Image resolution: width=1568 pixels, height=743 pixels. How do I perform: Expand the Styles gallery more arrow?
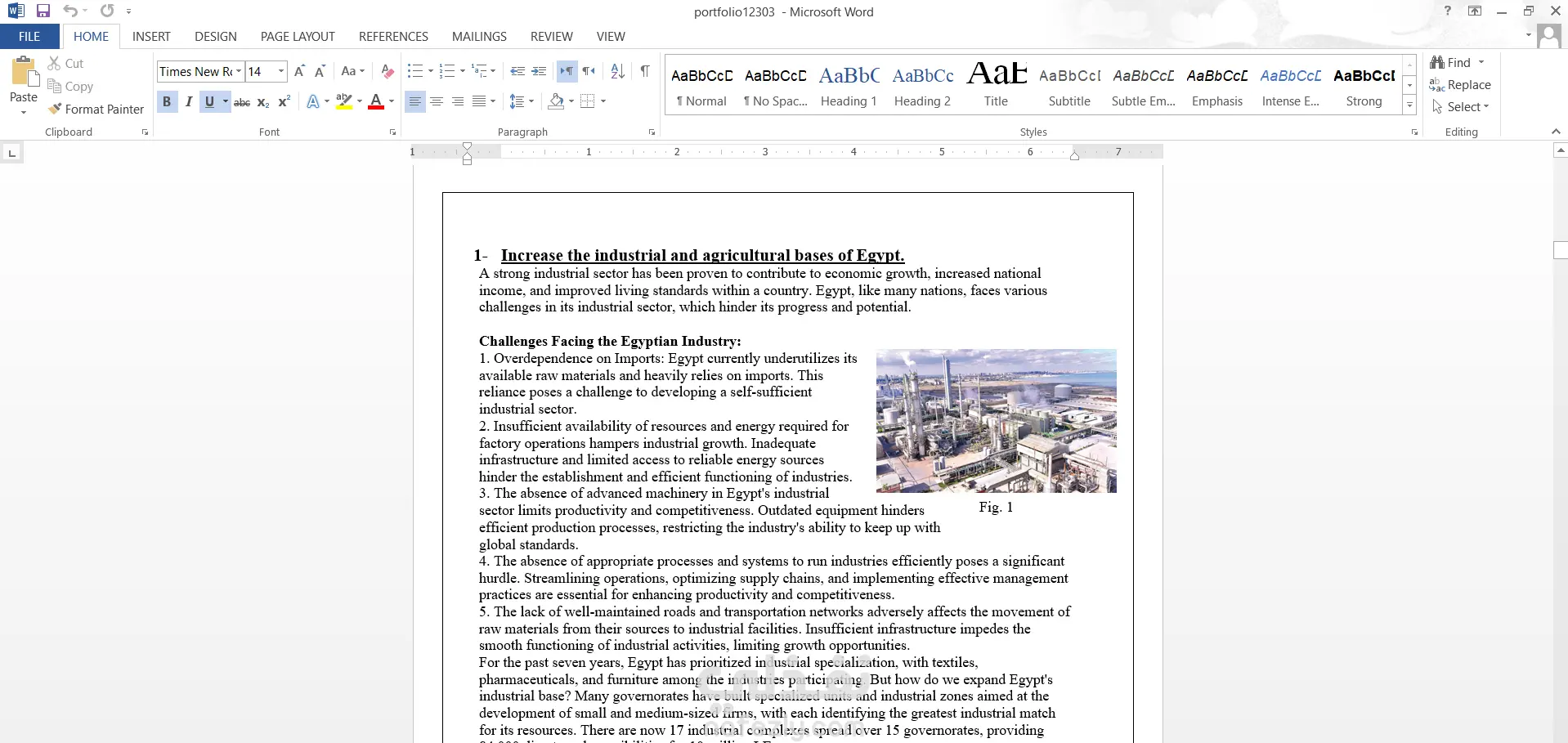[x=1409, y=105]
